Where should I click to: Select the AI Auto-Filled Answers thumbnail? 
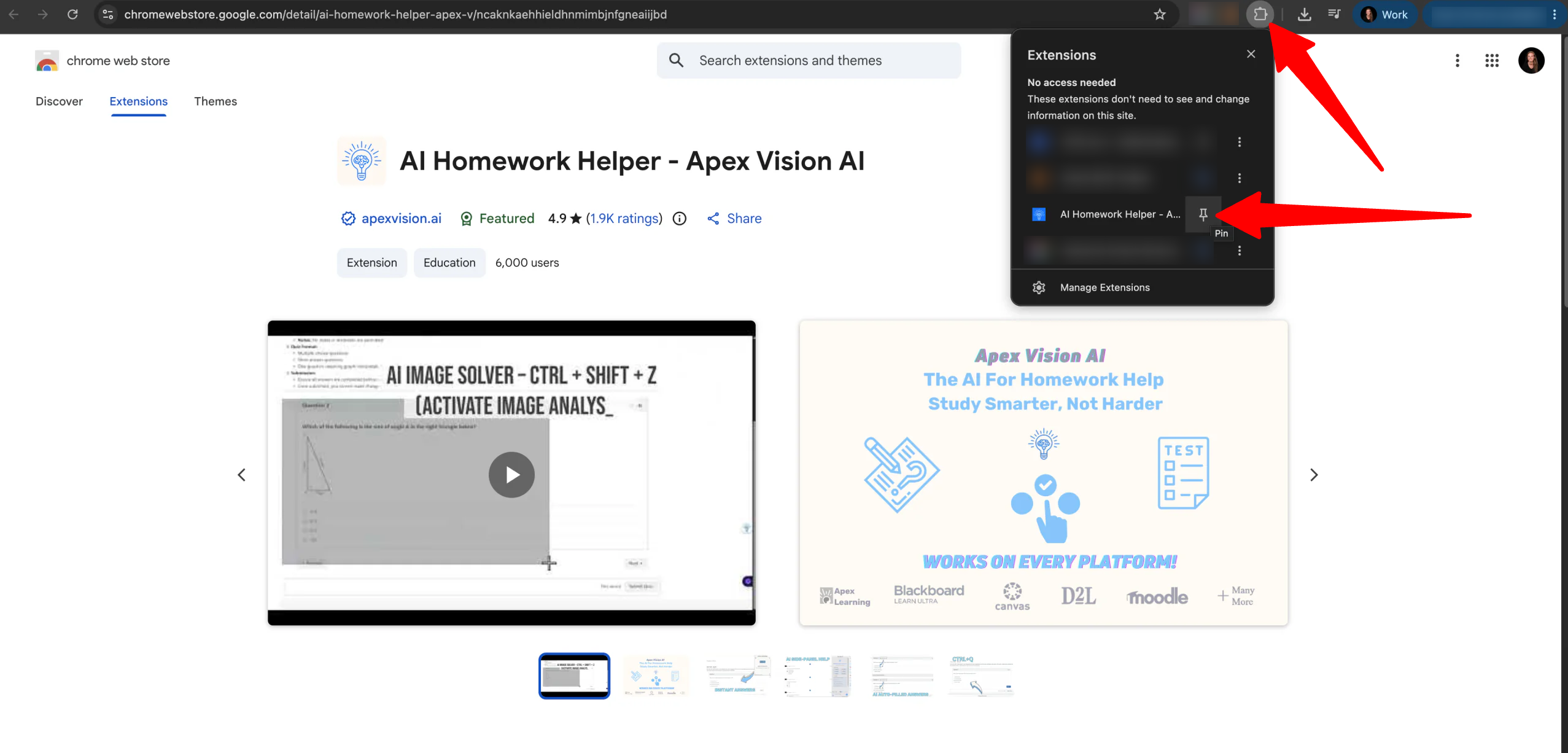click(901, 675)
